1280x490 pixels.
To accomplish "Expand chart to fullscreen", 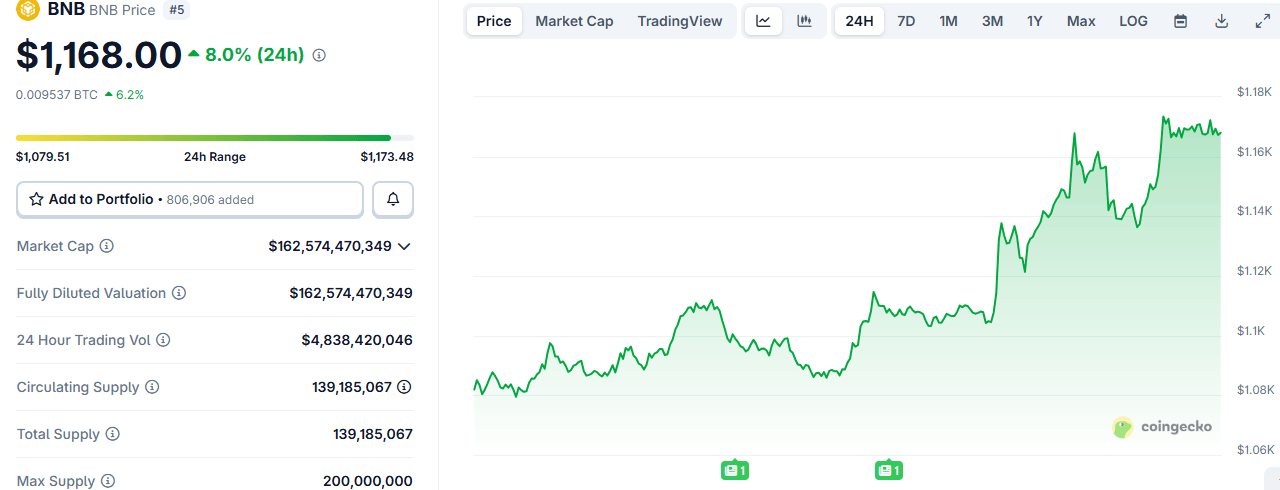I will pyautogui.click(x=1261, y=21).
